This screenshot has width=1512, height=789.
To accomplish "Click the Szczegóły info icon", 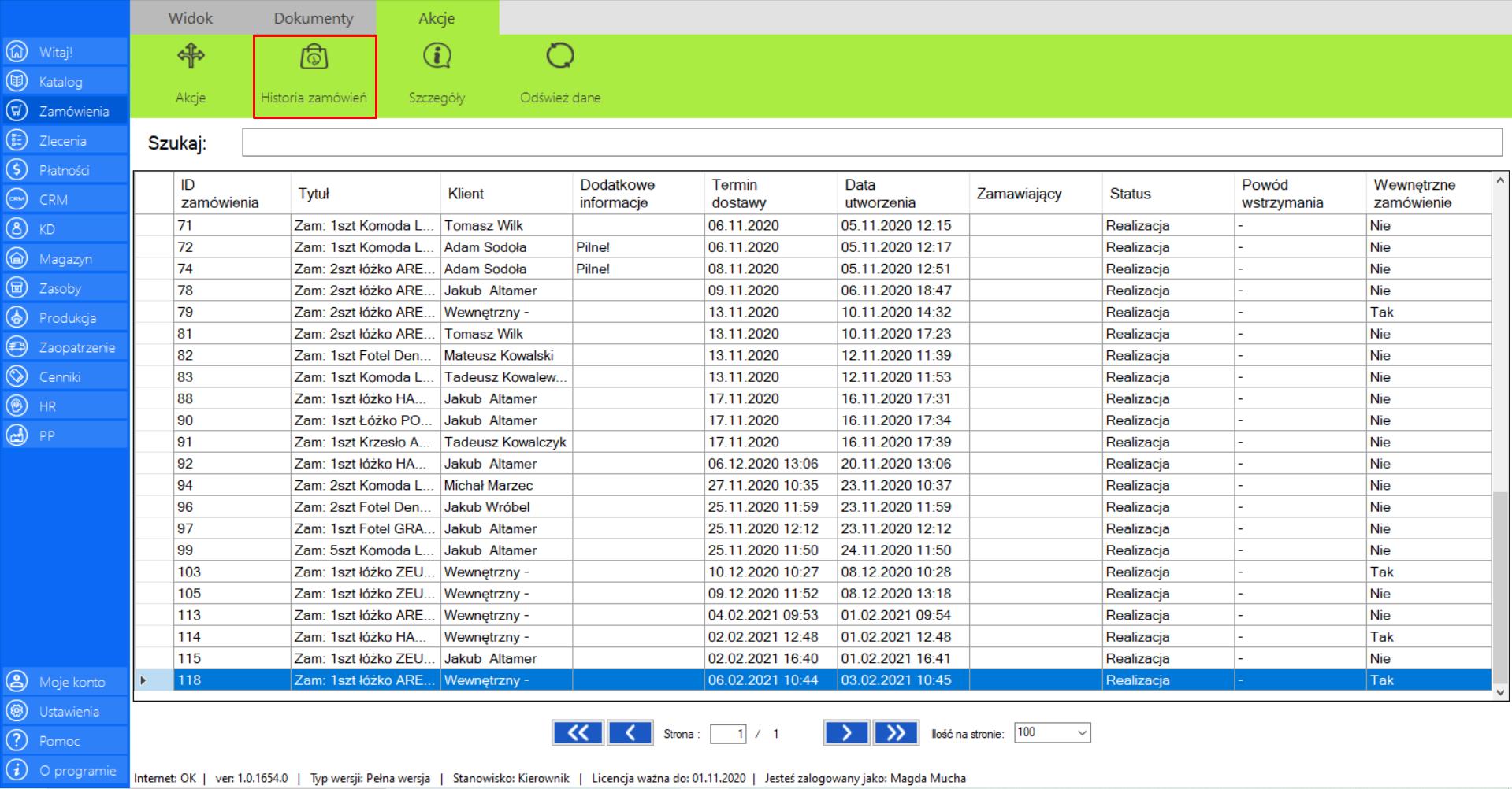I will (437, 56).
